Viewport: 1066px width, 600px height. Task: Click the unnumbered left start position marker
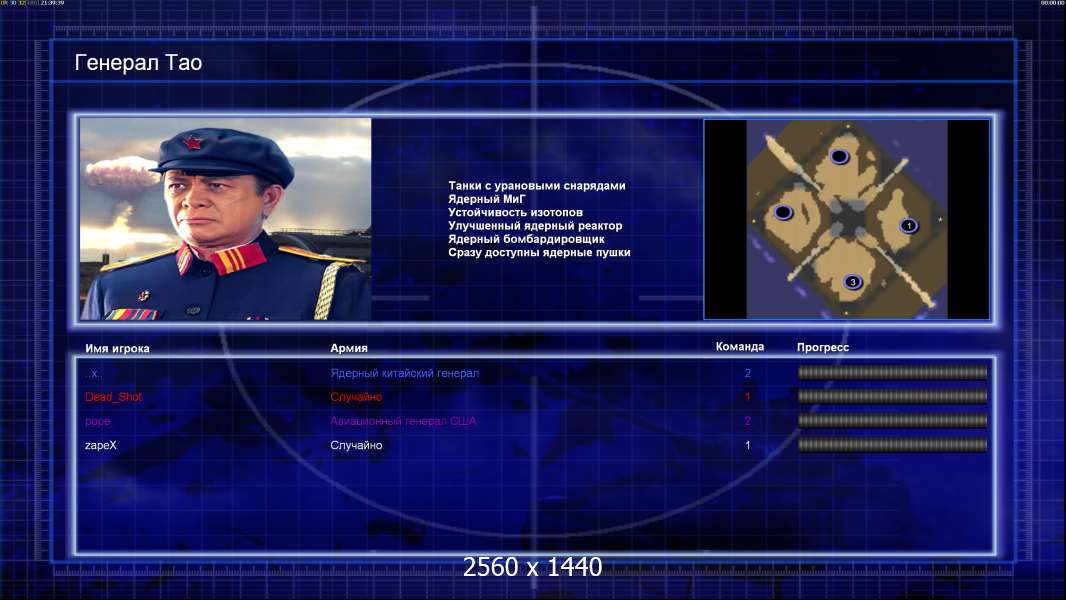point(783,213)
